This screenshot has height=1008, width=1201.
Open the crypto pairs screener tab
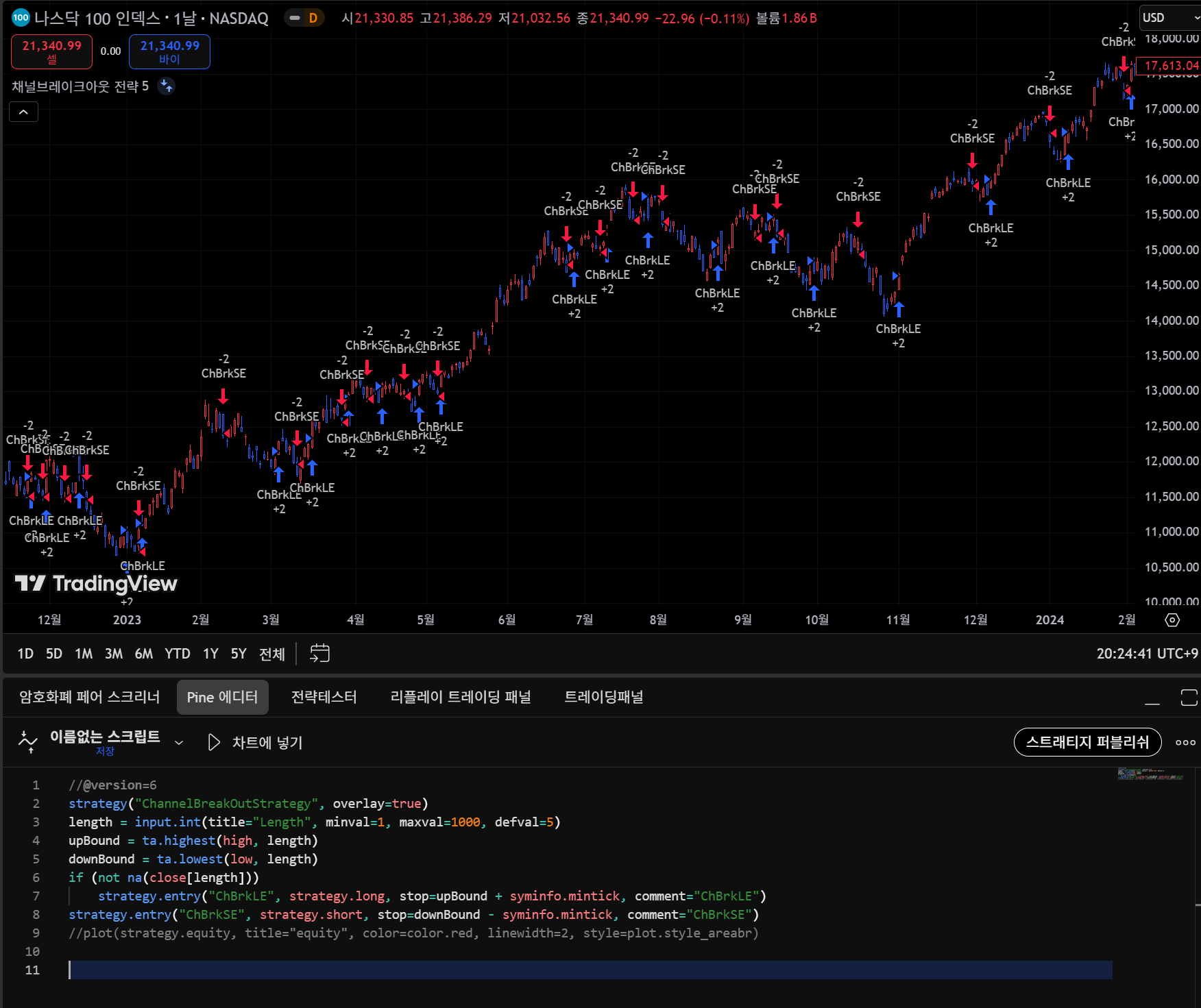click(89, 698)
